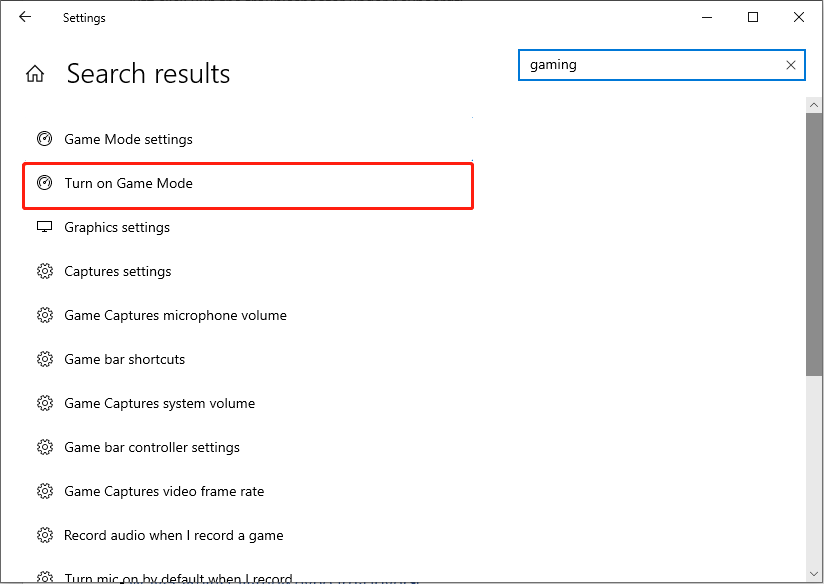Close the Settings window
Screen dimensions: 824x584
click(799, 17)
